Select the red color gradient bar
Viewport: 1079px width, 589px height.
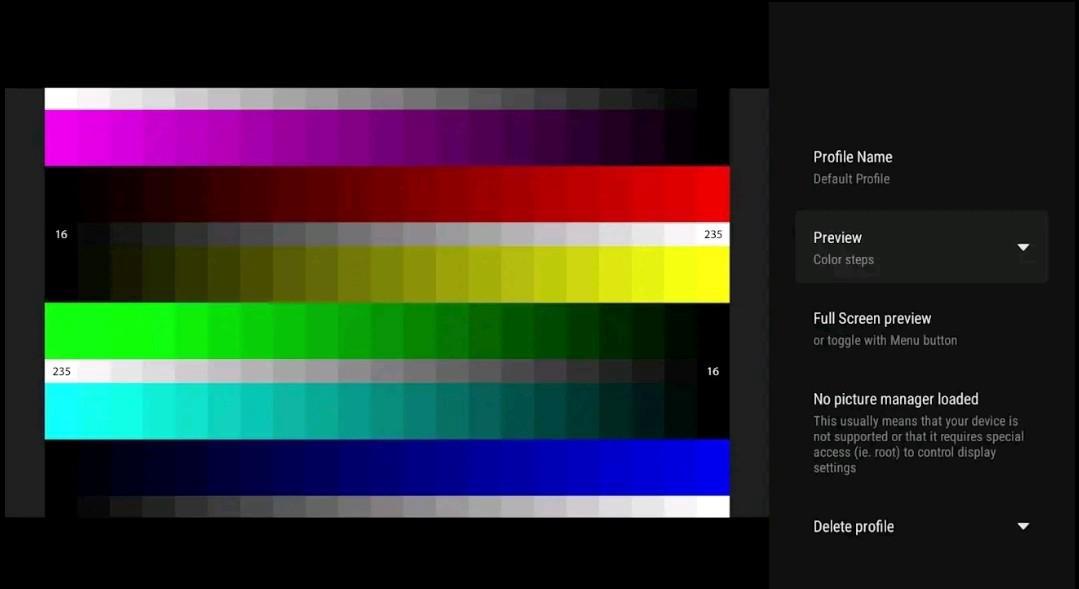pyautogui.click(x=387, y=194)
